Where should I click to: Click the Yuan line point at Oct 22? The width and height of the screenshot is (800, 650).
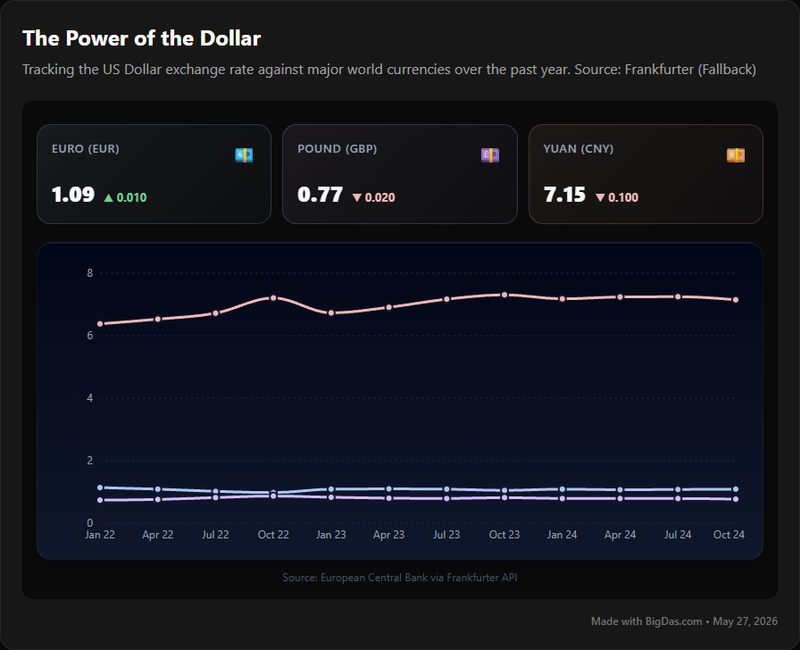(273, 297)
